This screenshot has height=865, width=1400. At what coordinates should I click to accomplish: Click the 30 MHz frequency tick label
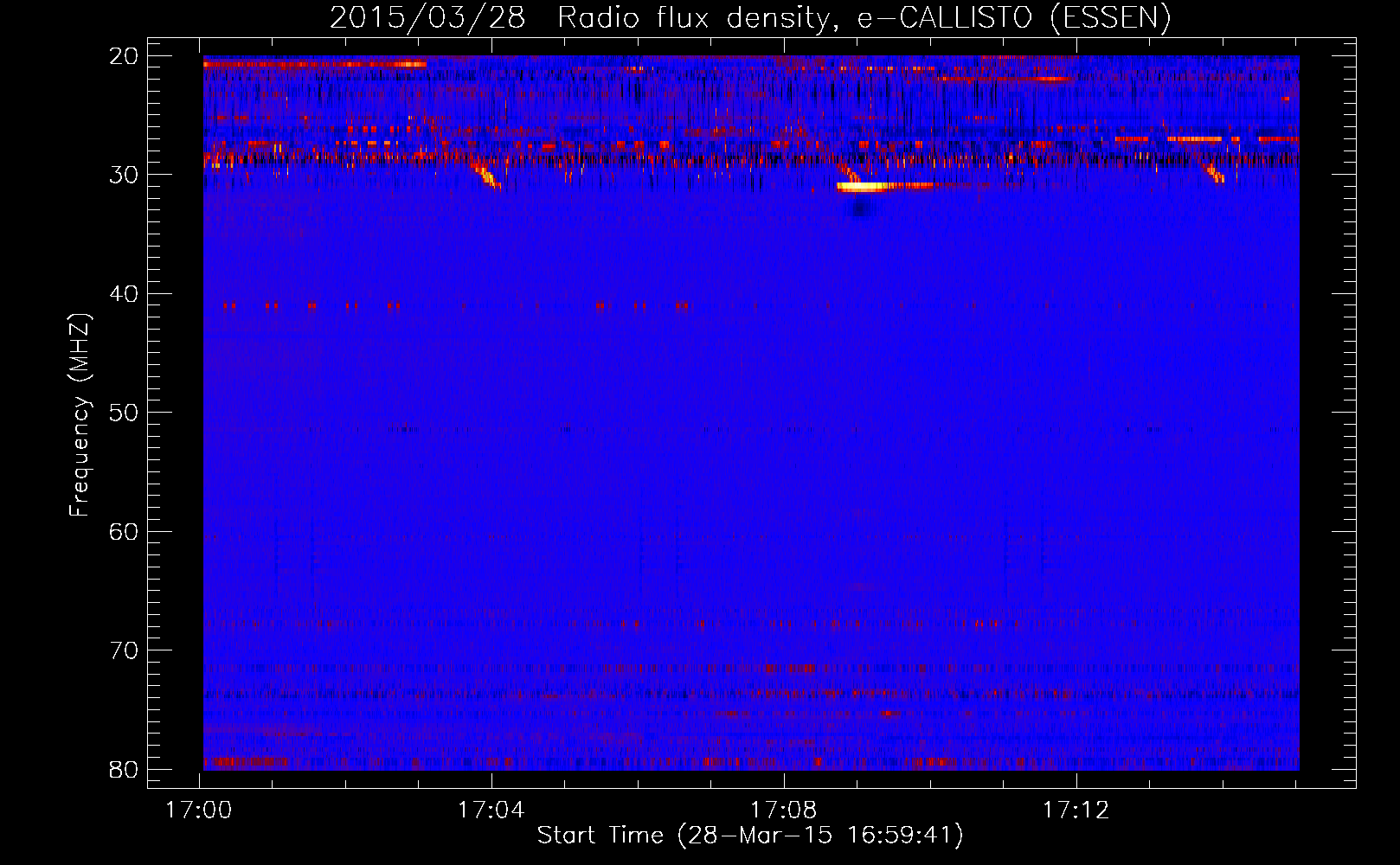coord(124,175)
